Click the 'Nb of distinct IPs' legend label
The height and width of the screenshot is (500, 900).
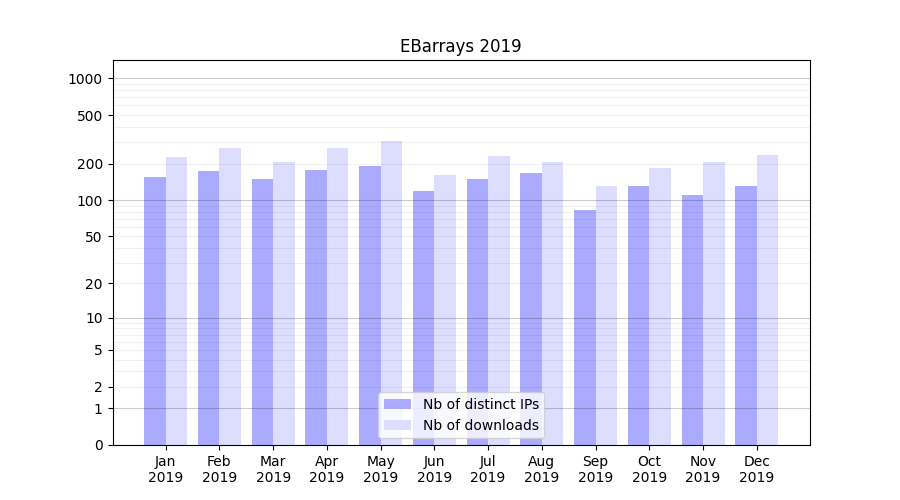coord(480,404)
